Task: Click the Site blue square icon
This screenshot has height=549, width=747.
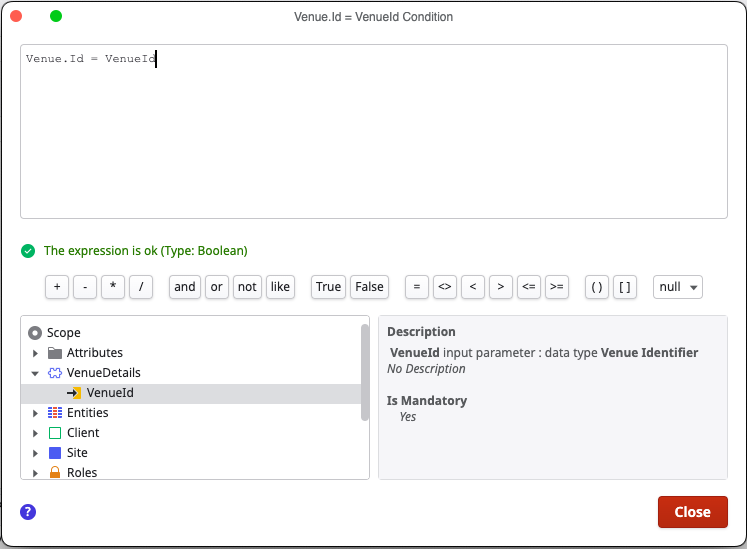Action: pyautogui.click(x=55, y=453)
